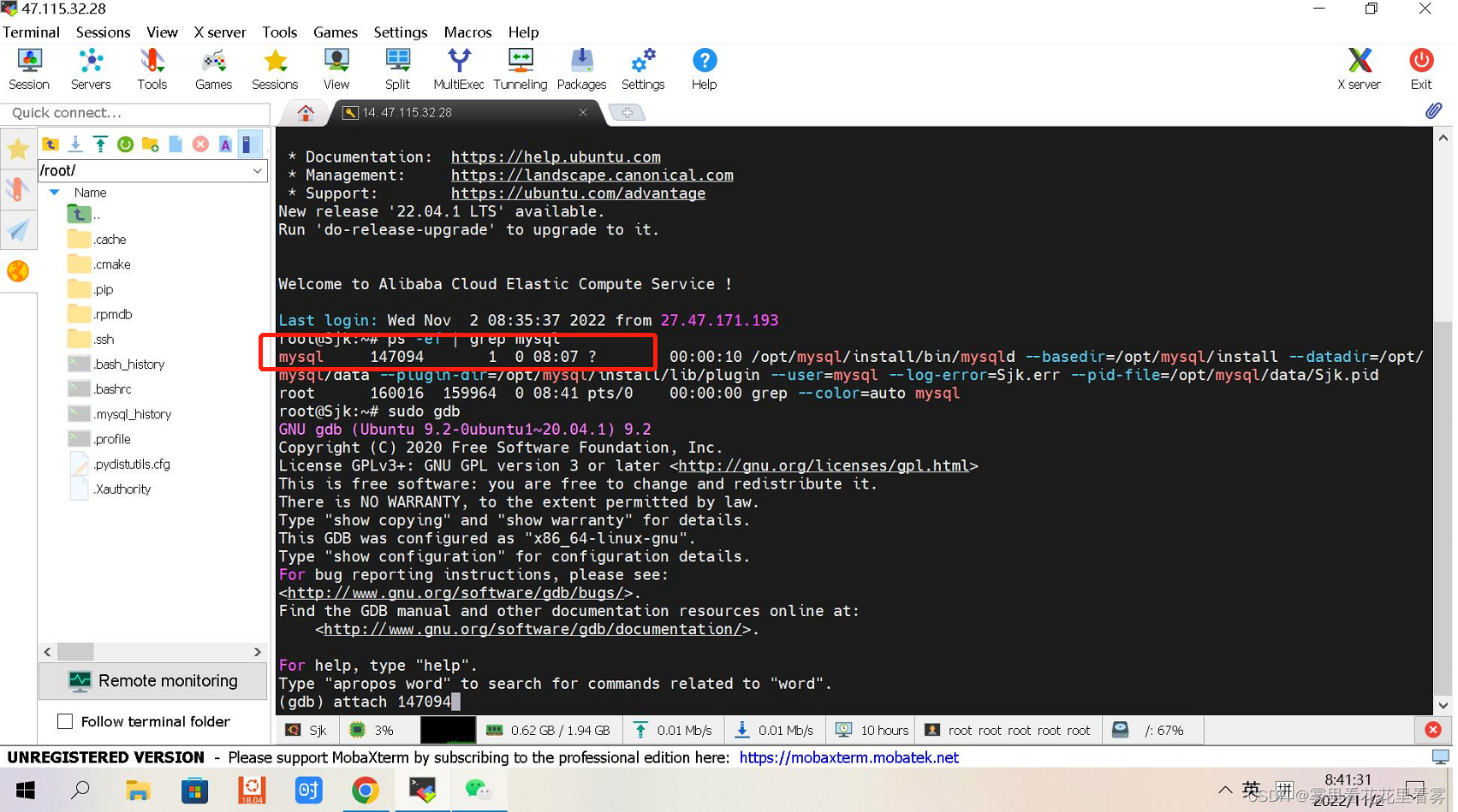Go to the Home tab
This screenshot has height=812, width=1458.
click(x=306, y=113)
